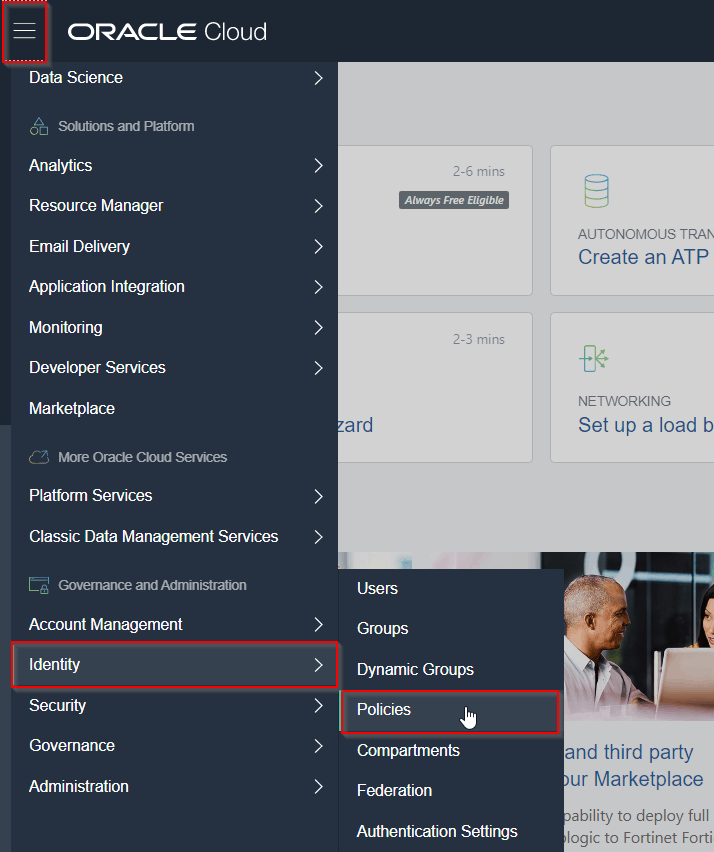Screen dimensions: 714x852
Task: Select Policies from the Identity submenu
Action: click(384, 709)
